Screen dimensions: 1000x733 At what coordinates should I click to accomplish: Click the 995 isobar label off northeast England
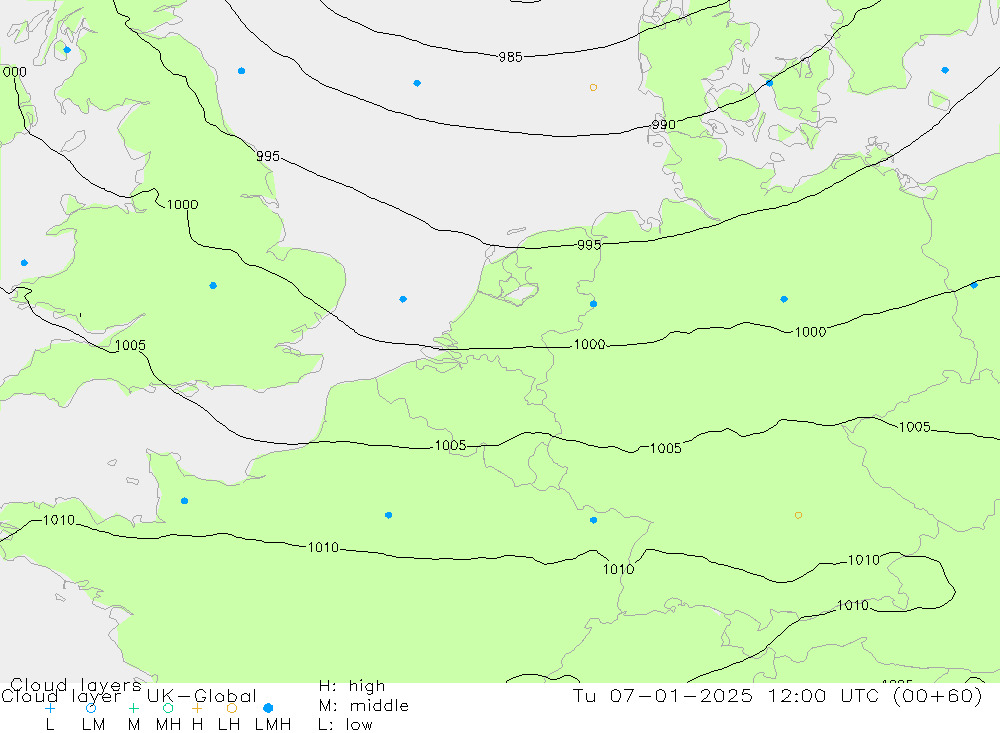268,156
